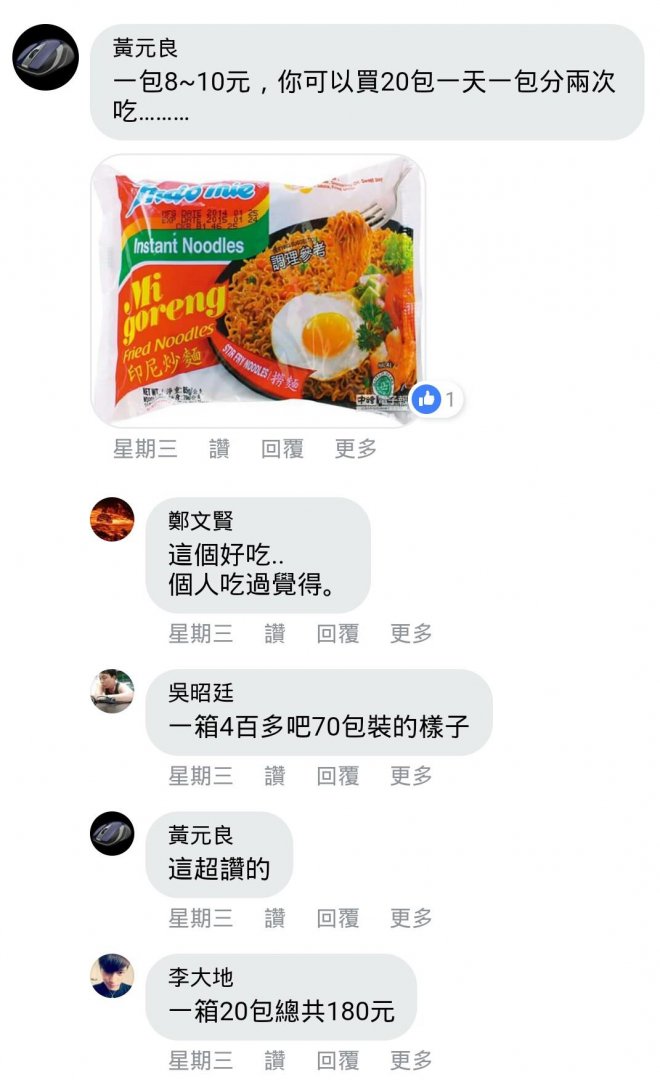Open 更多 menu under 鄭文賢's comment

411,633
